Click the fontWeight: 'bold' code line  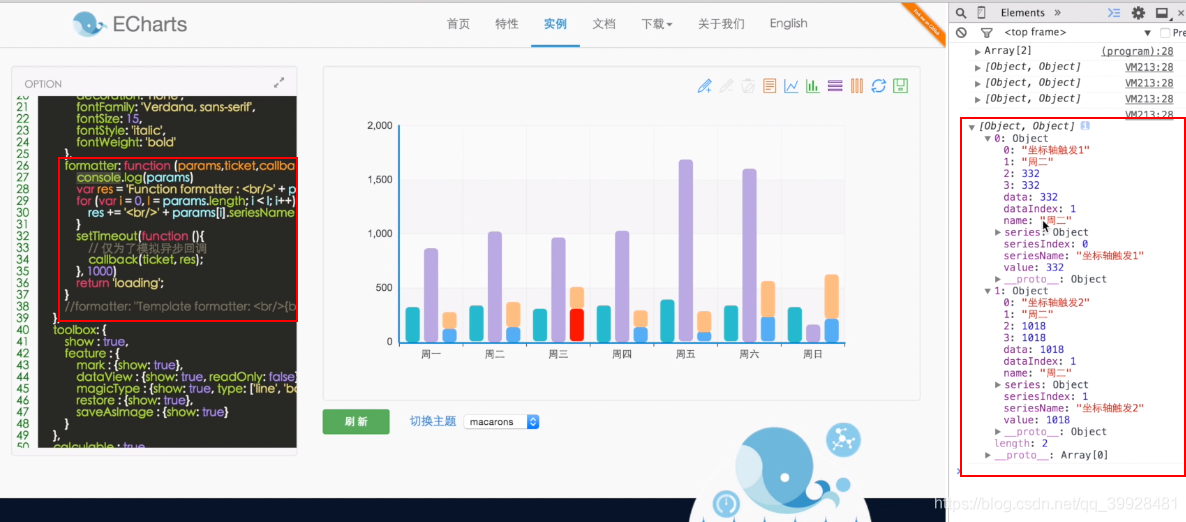coord(126,141)
